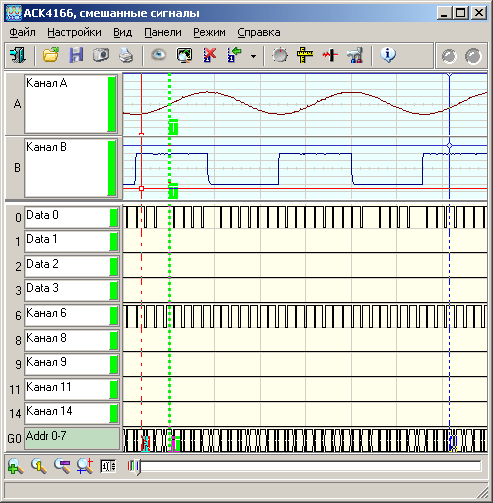Select the Канал B label box
The image size is (493, 503).
(x=66, y=168)
